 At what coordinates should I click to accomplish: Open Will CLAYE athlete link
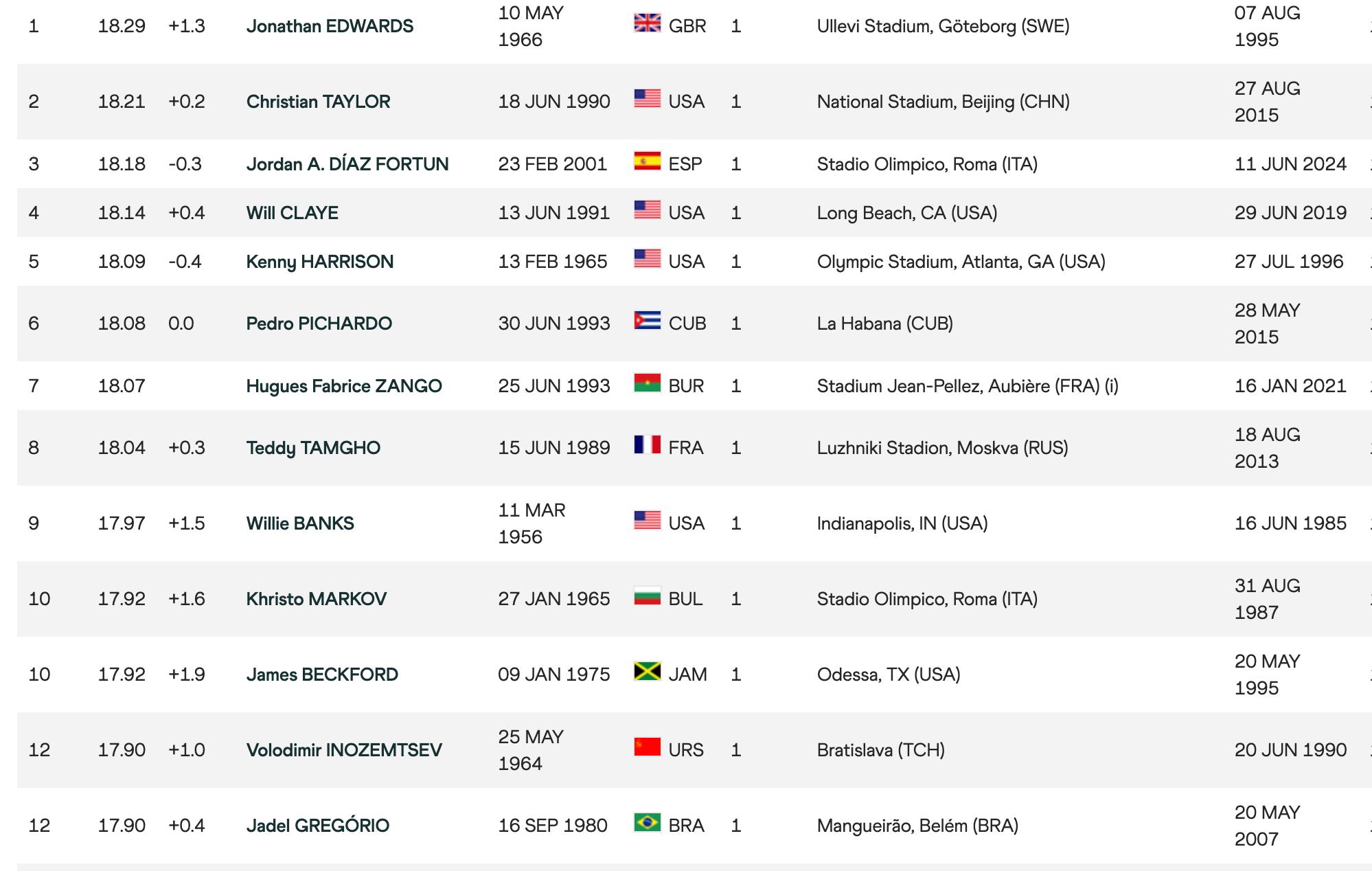click(292, 213)
